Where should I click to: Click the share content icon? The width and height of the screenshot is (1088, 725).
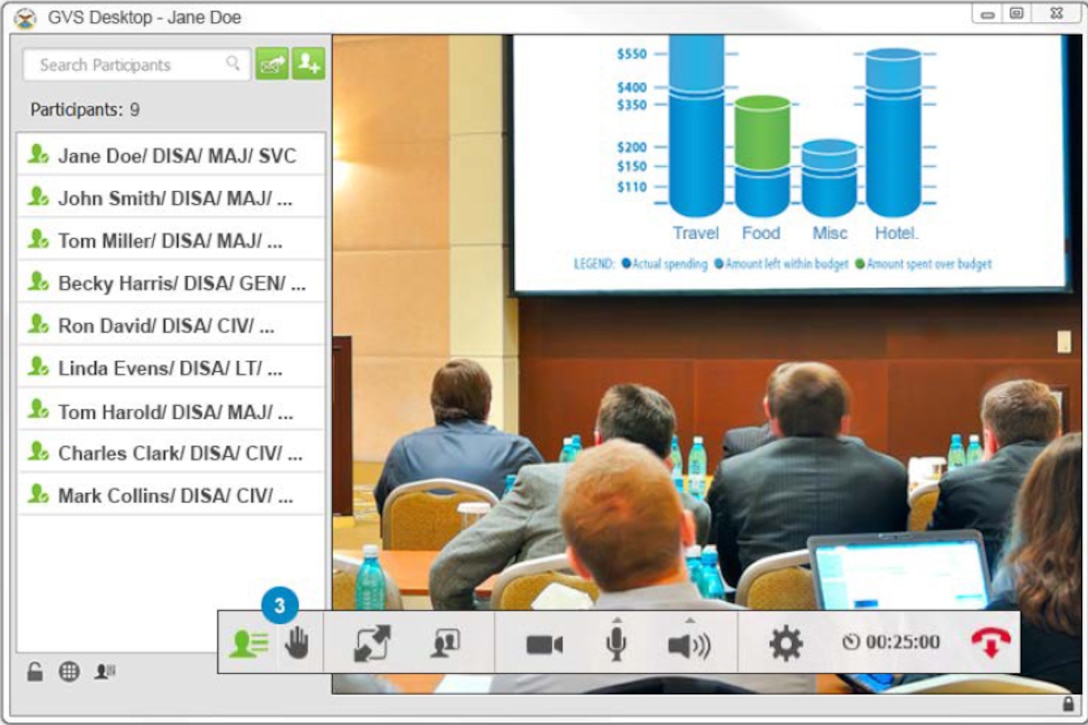pyautogui.click(x=444, y=644)
